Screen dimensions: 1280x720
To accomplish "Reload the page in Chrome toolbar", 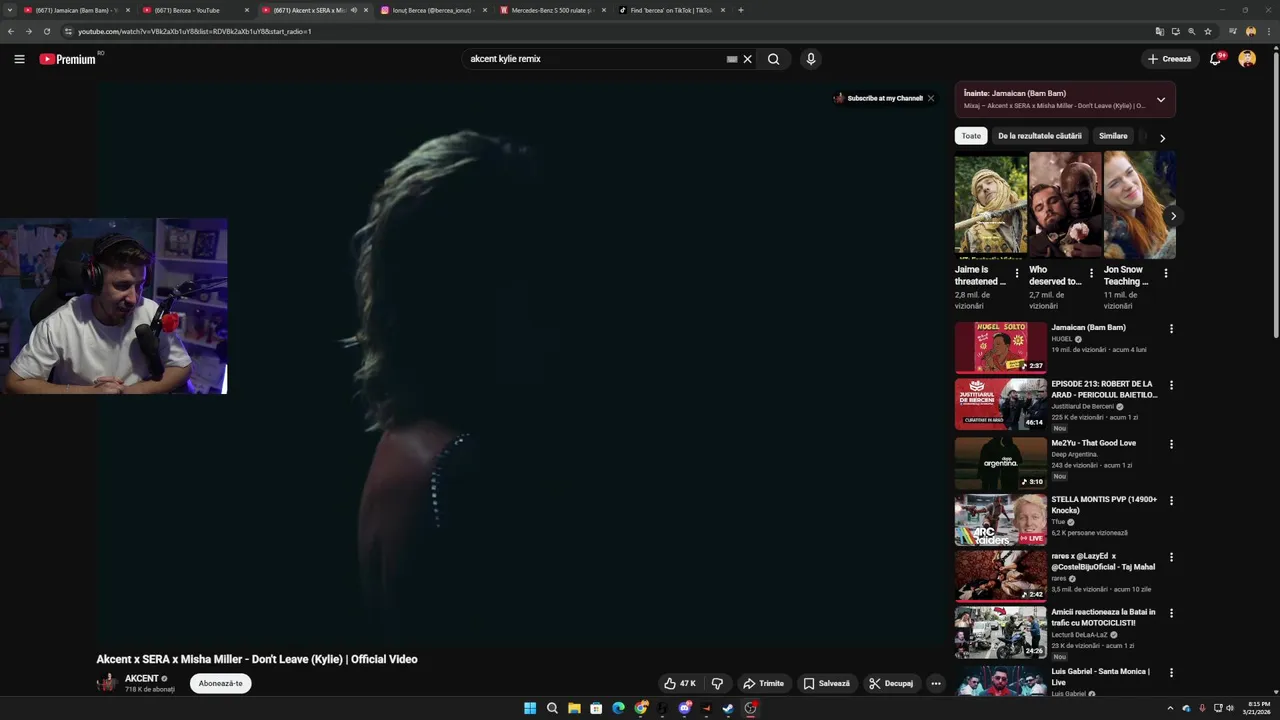I will [46, 31].
